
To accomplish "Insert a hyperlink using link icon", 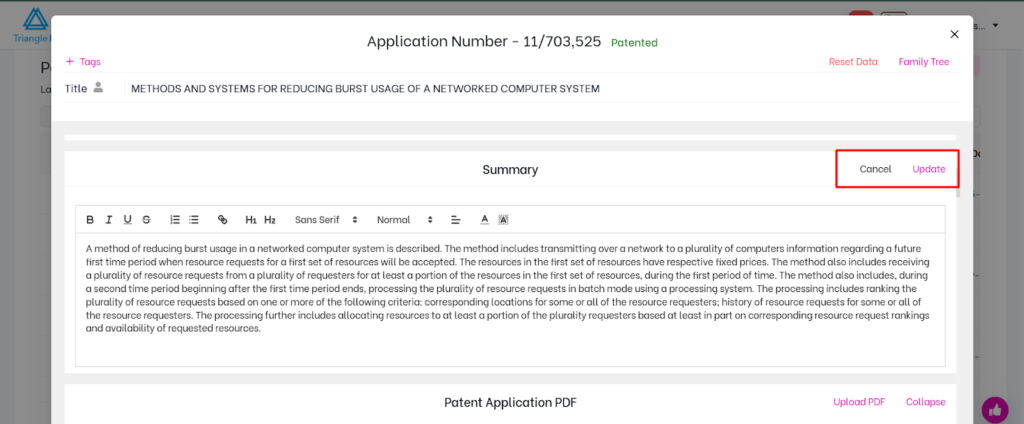I will [223, 219].
